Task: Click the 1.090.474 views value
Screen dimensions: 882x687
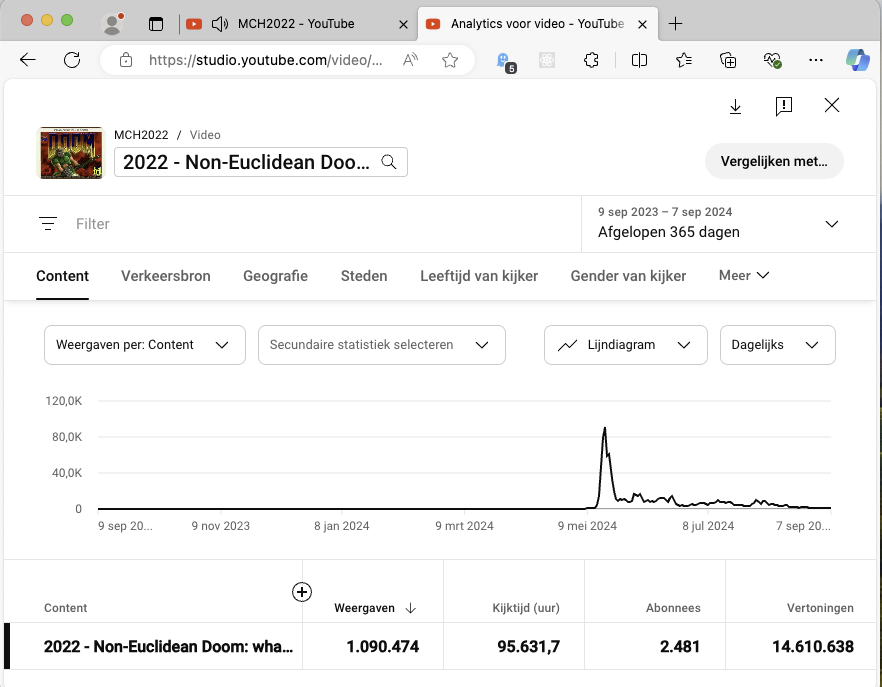Action: pyautogui.click(x=382, y=646)
